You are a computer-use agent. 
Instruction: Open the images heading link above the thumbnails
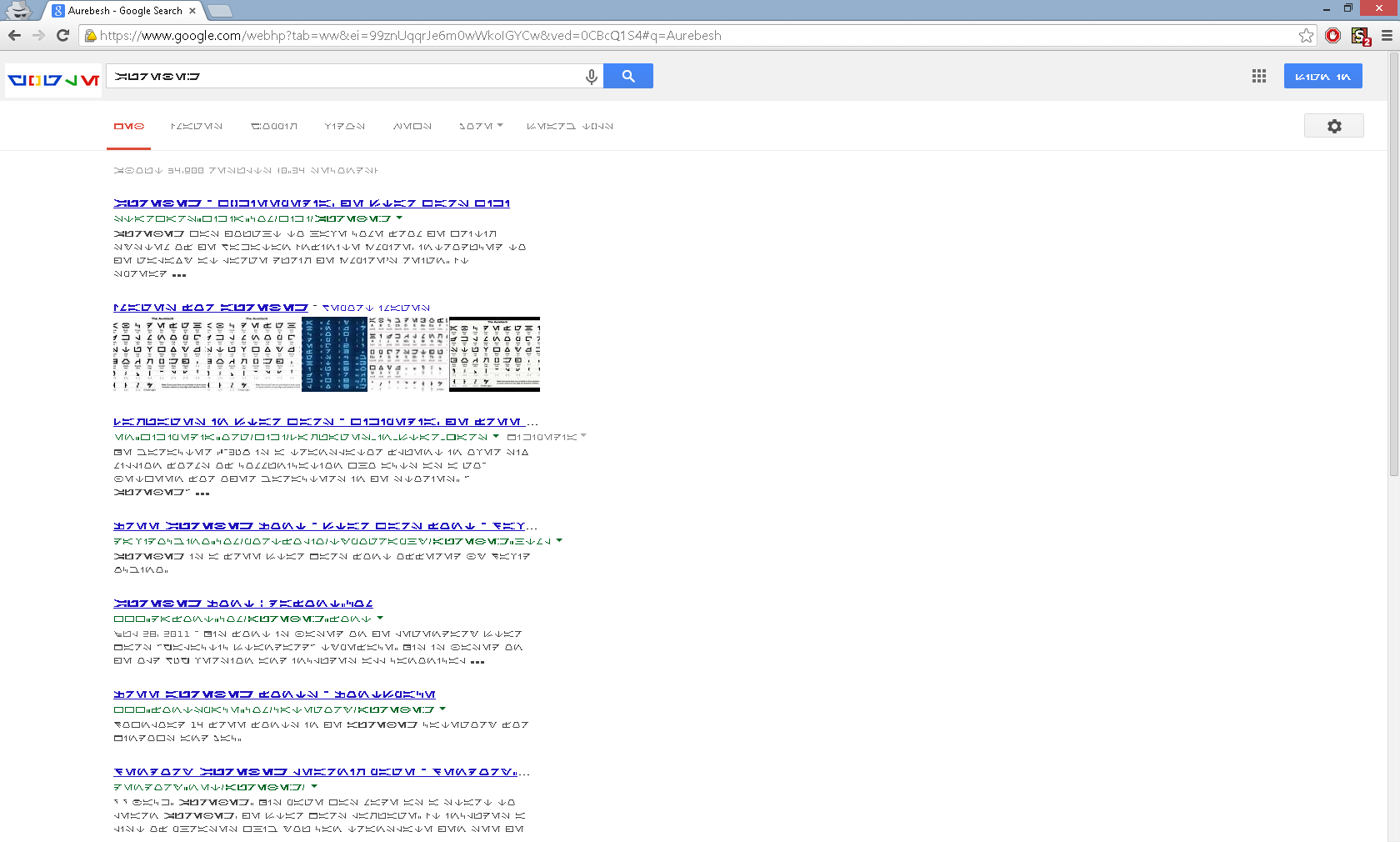click(211, 308)
